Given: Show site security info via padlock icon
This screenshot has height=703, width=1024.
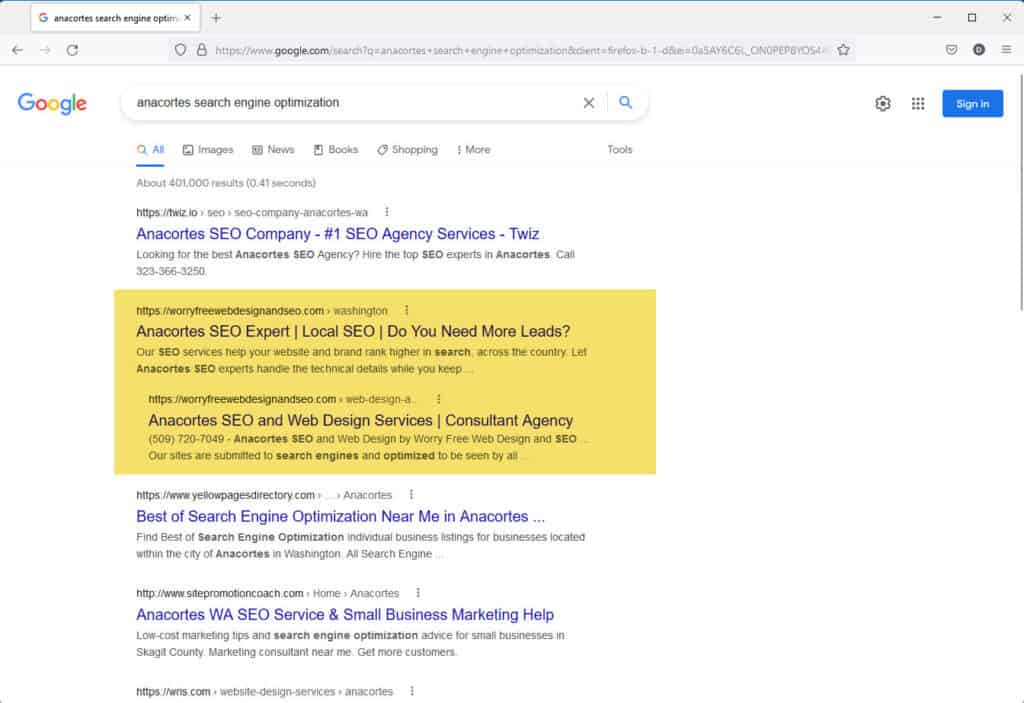Looking at the screenshot, I should (x=202, y=50).
